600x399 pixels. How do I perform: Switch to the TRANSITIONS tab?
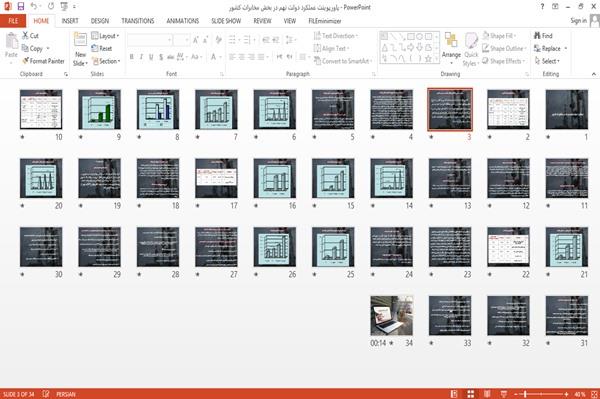[x=138, y=21]
